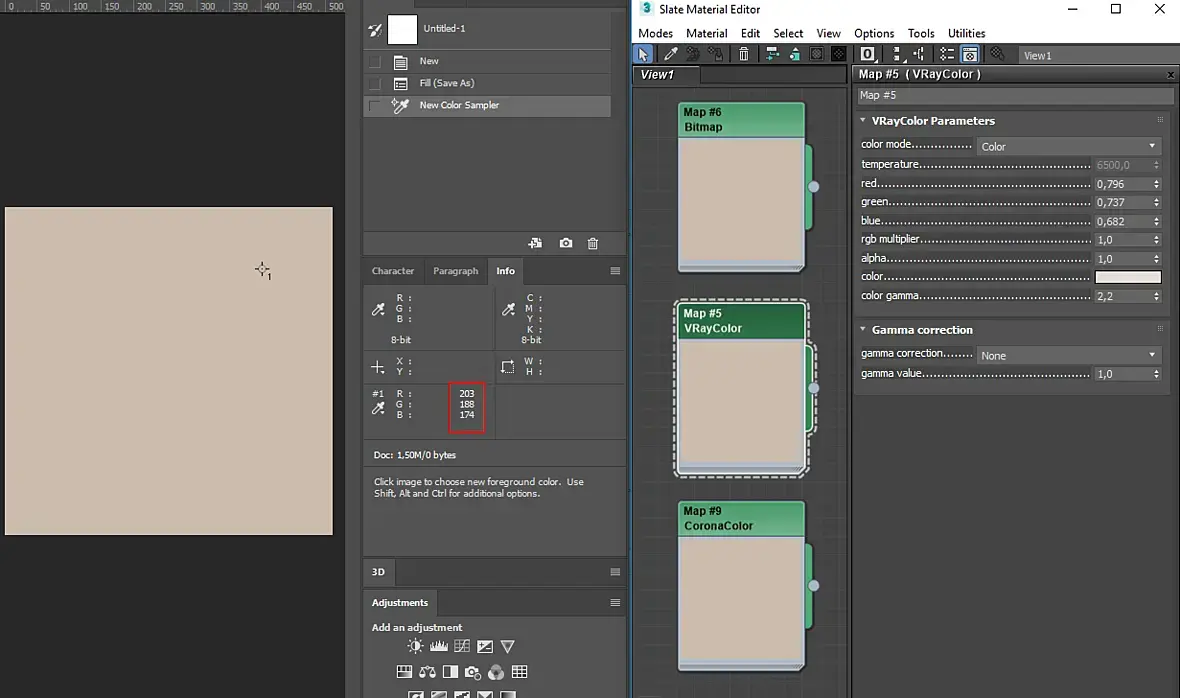1180x698 pixels.
Task: Add a Brightness/Contrast adjustment
Action: click(415, 646)
